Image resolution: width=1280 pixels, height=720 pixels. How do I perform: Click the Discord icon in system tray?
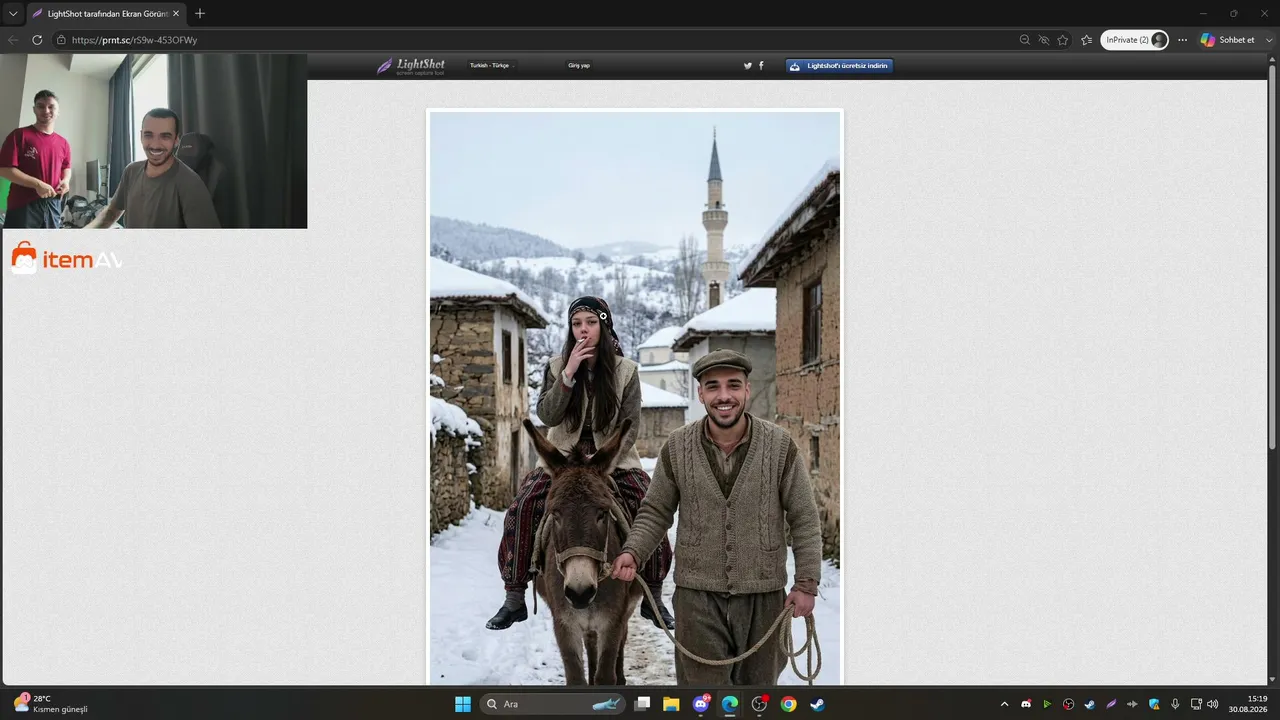[x=1026, y=704]
